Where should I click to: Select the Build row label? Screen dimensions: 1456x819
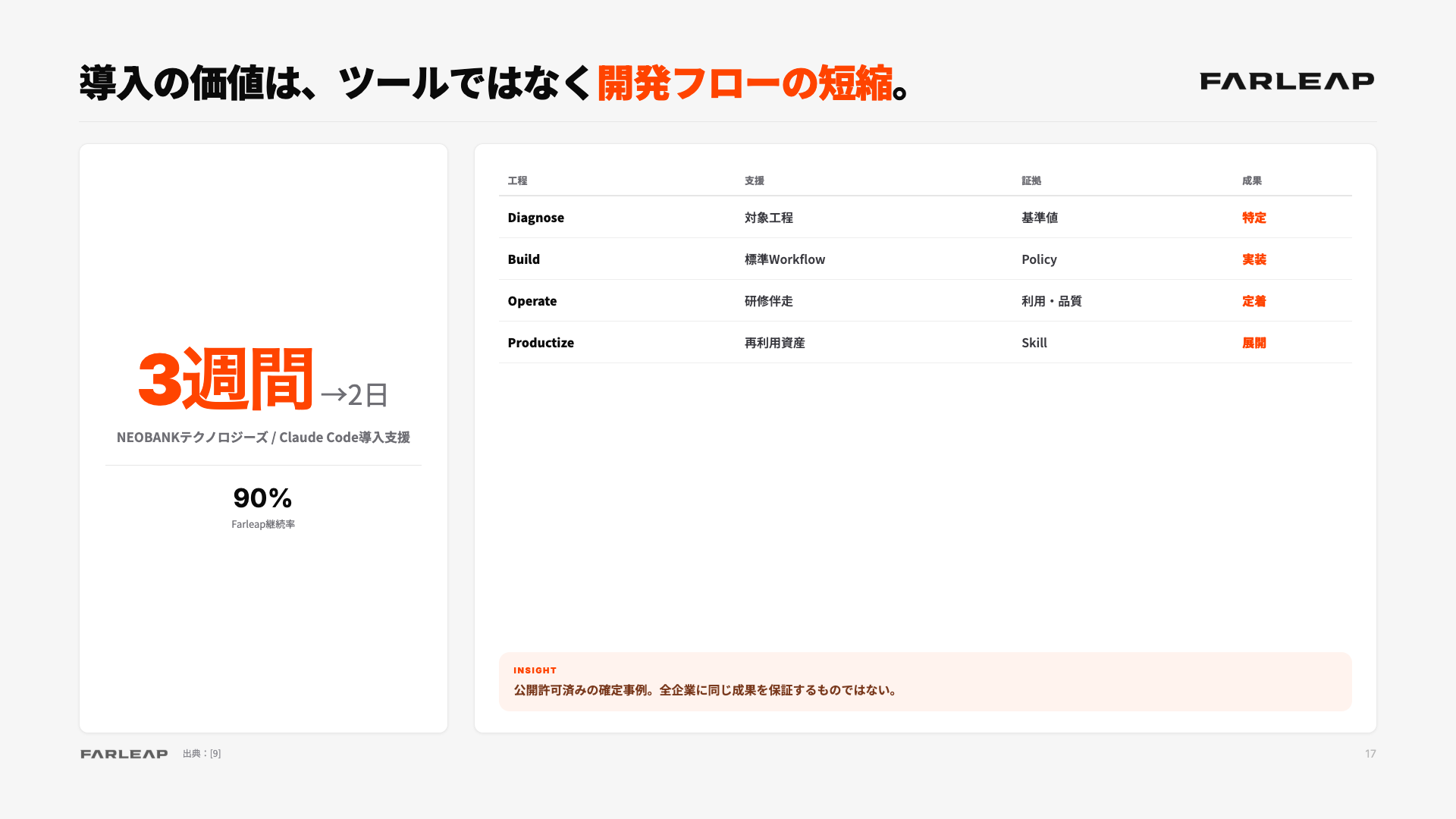coord(524,259)
